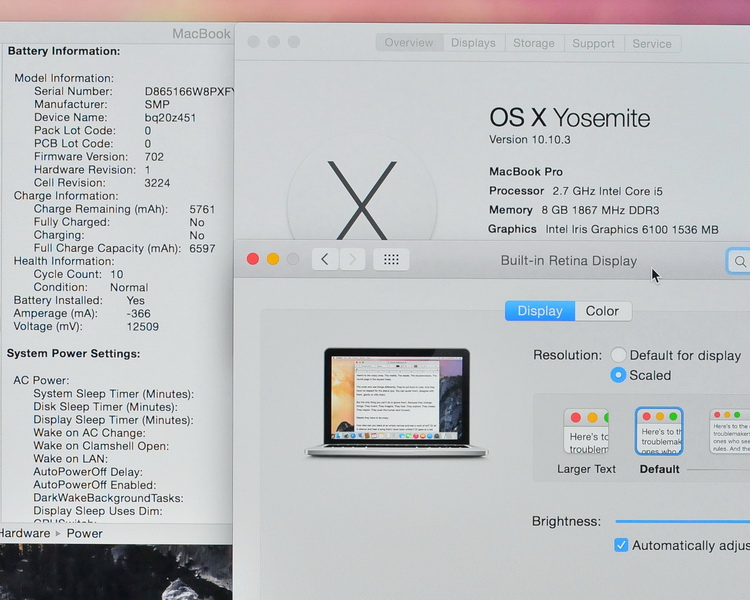
Task: Close the Built-in Retina Display window
Action: (253, 259)
